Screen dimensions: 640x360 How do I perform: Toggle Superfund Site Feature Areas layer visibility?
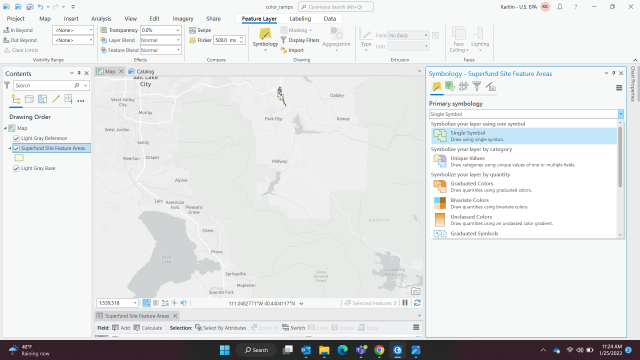click(x=16, y=148)
